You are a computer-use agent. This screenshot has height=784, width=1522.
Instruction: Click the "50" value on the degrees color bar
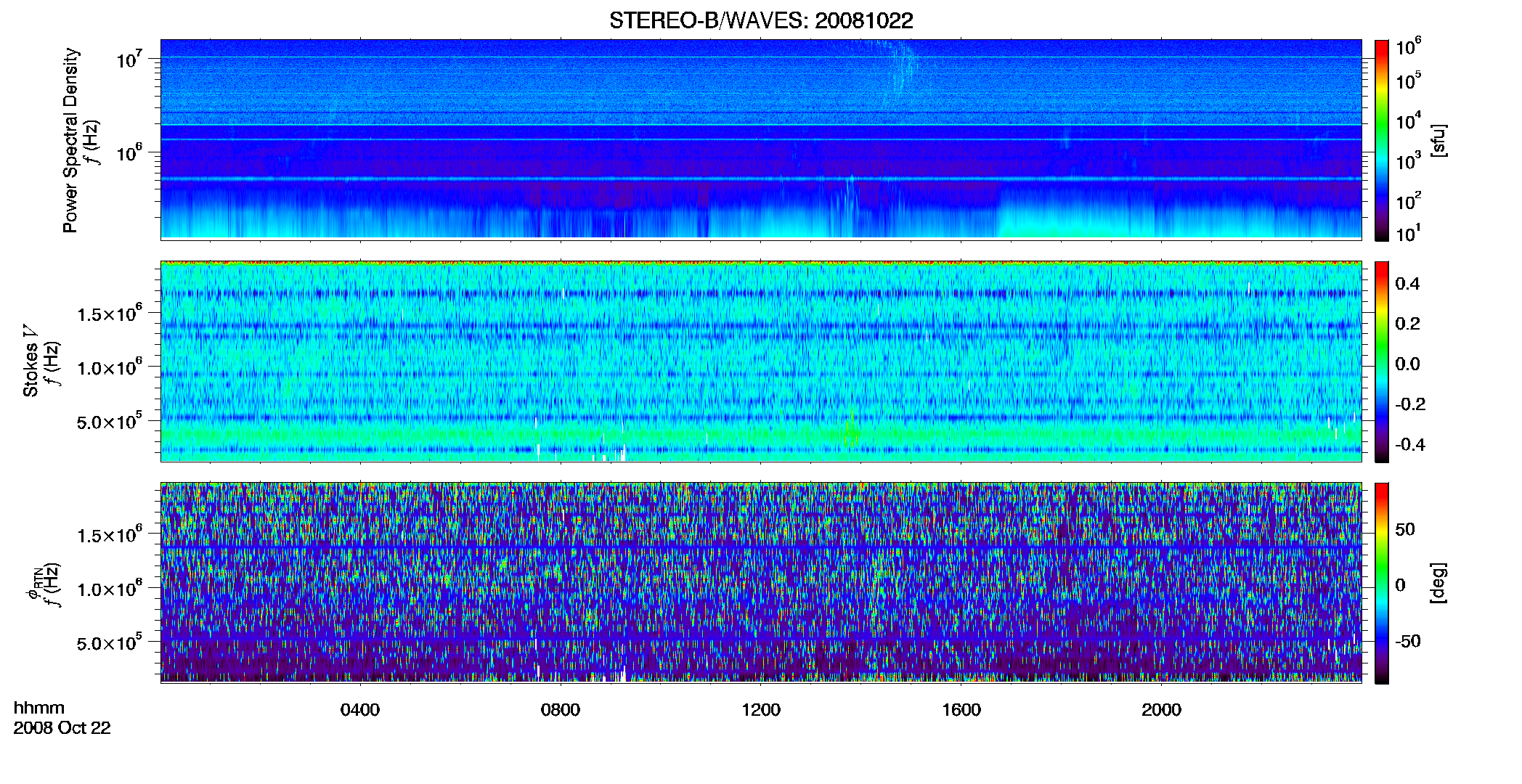[1405, 529]
